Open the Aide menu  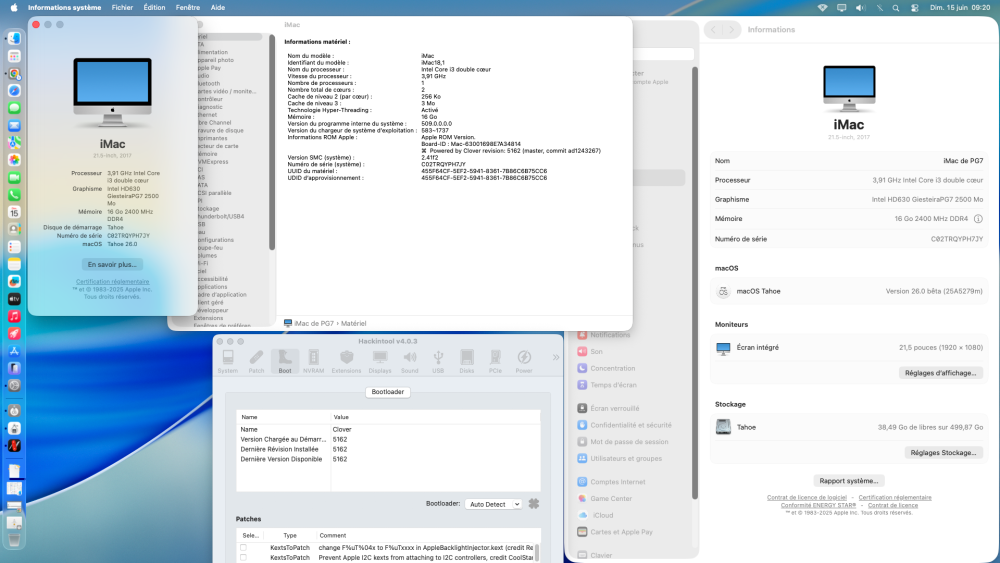click(x=217, y=8)
